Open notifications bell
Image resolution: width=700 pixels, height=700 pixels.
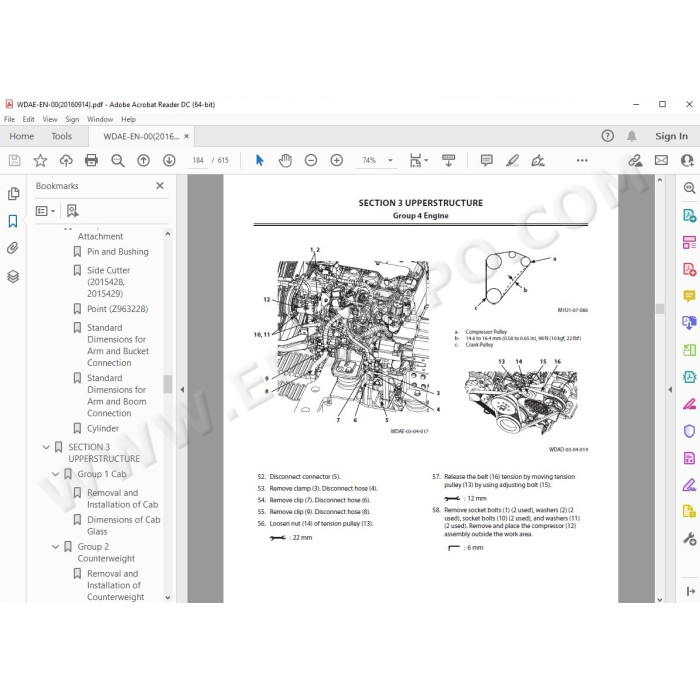point(631,136)
